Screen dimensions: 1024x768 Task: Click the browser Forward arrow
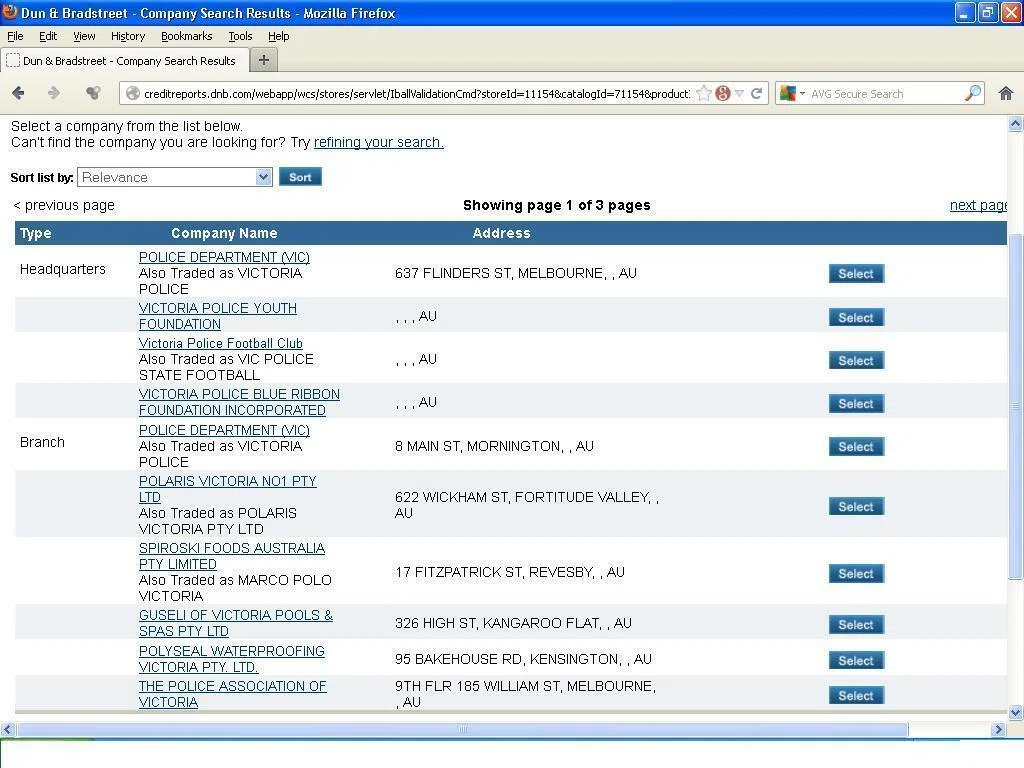pyautogui.click(x=54, y=93)
